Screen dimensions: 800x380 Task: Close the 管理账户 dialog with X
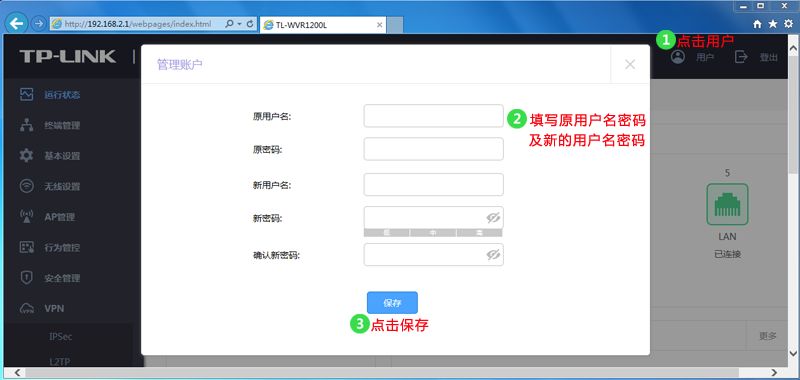pyautogui.click(x=630, y=64)
